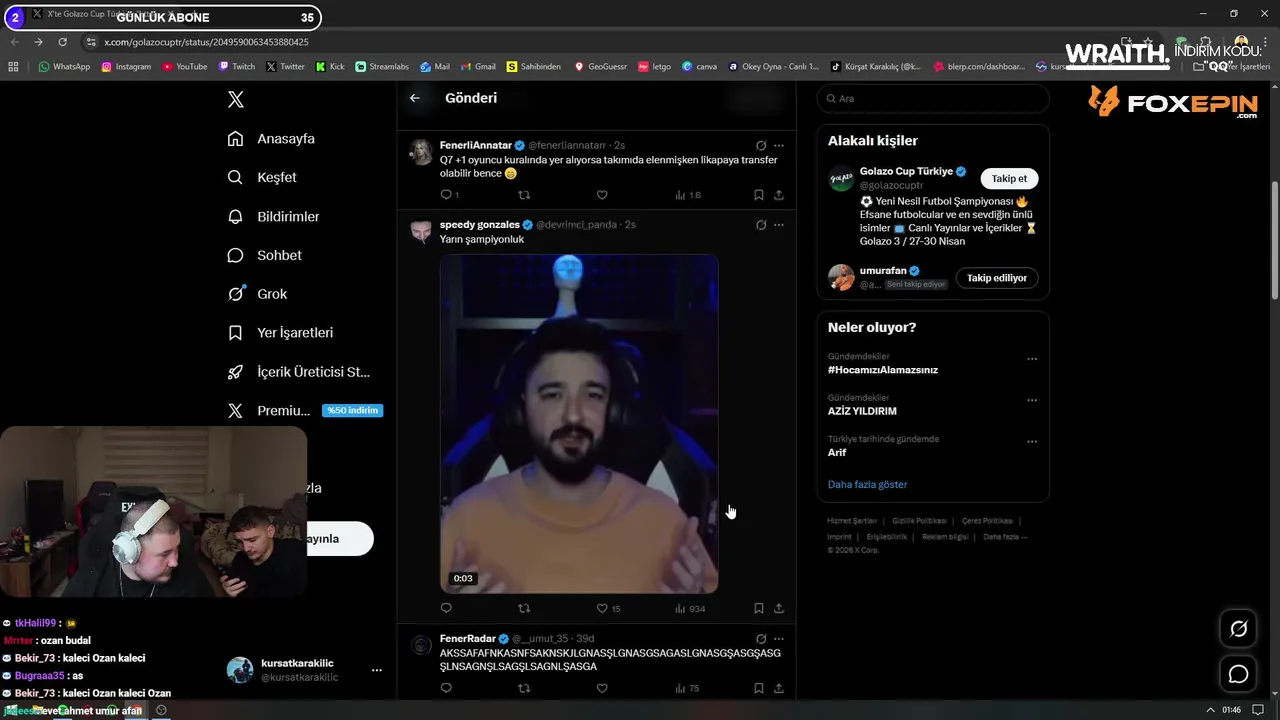
Task: Repost FenerliAnnatar's post
Action: [x=524, y=195]
